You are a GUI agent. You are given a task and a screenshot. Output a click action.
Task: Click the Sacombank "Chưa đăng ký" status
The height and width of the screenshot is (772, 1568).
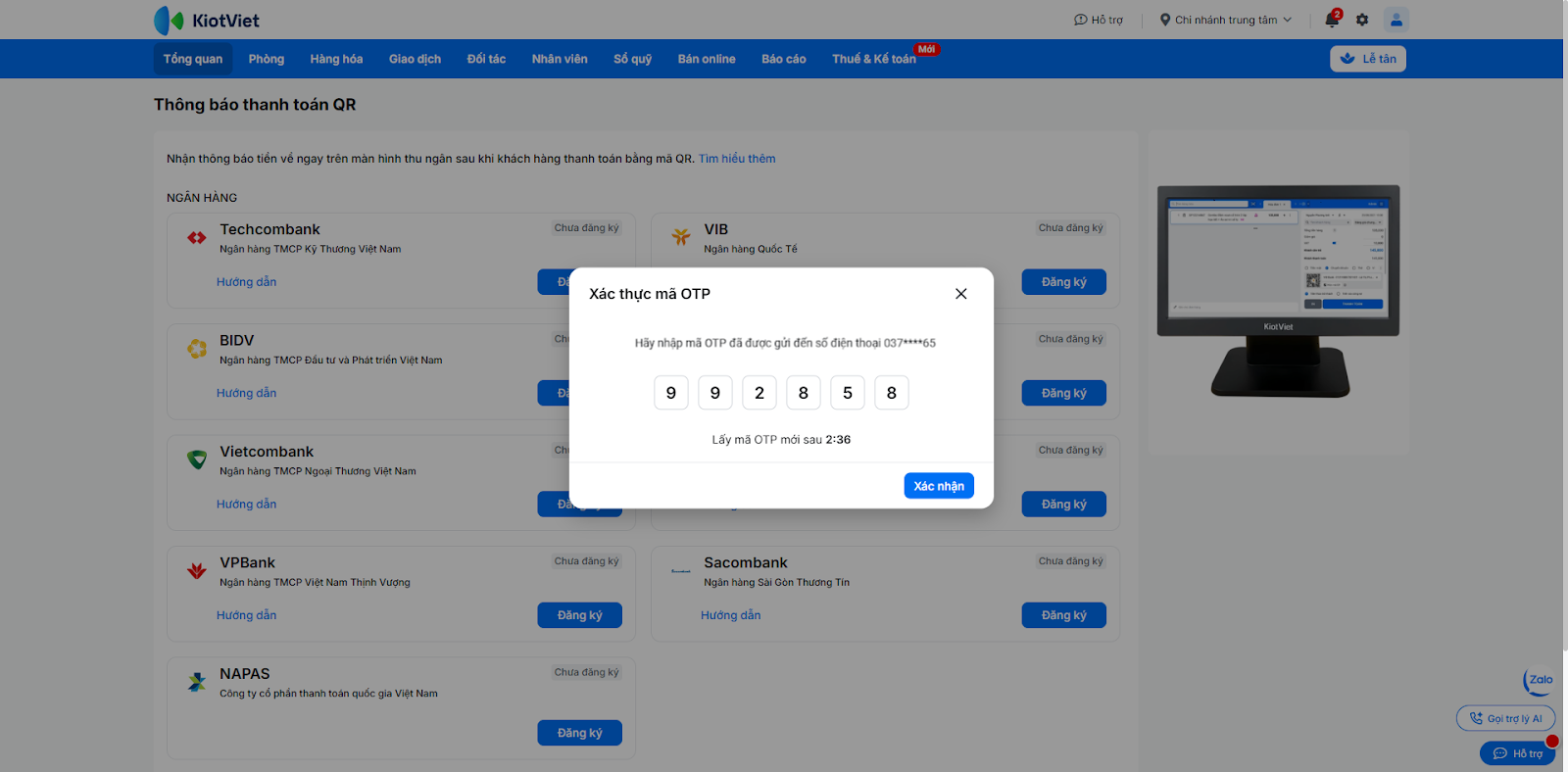[x=1071, y=561]
